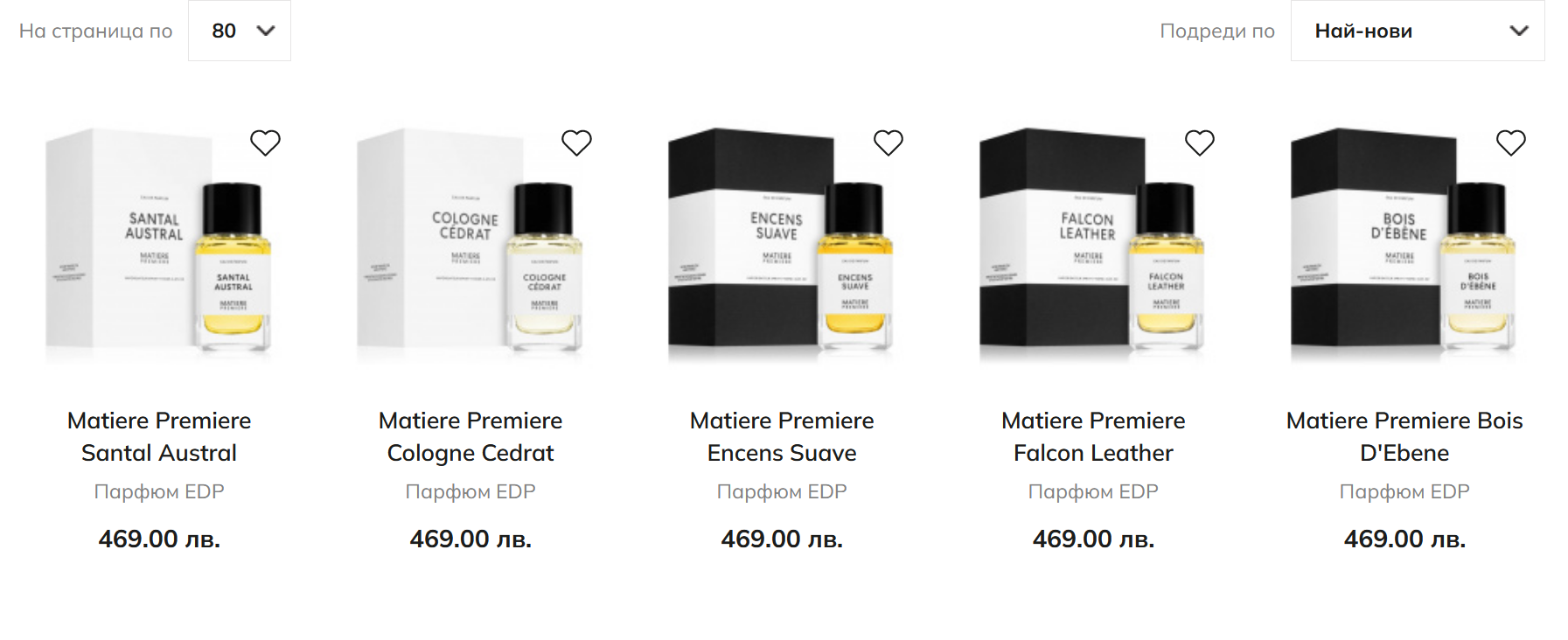
Task: View Matiere Premiere Encens Suave details
Action: coord(782,436)
